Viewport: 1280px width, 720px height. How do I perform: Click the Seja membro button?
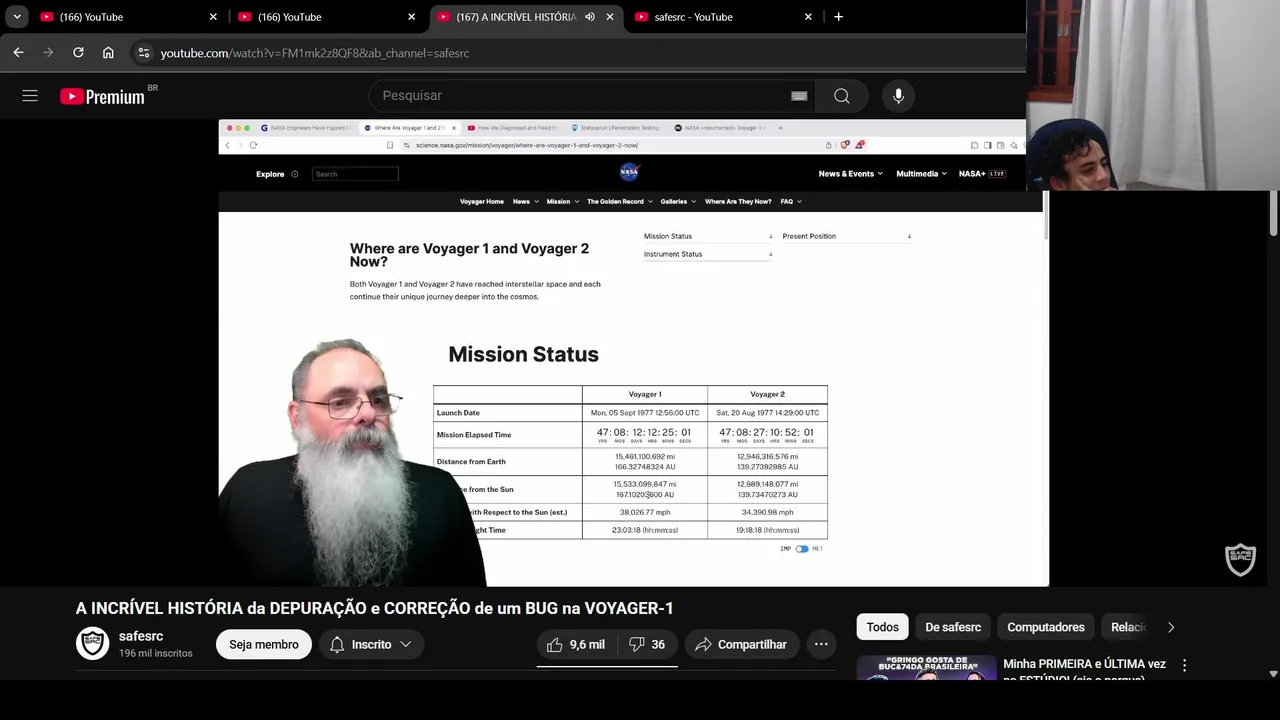point(264,644)
